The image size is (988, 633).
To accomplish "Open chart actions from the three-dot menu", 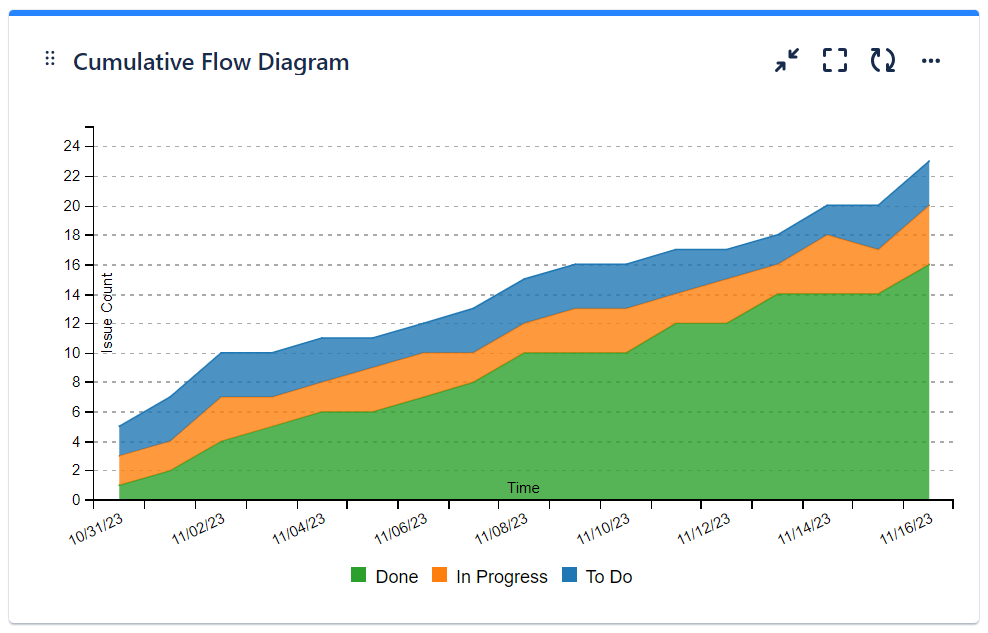I will tap(931, 60).
